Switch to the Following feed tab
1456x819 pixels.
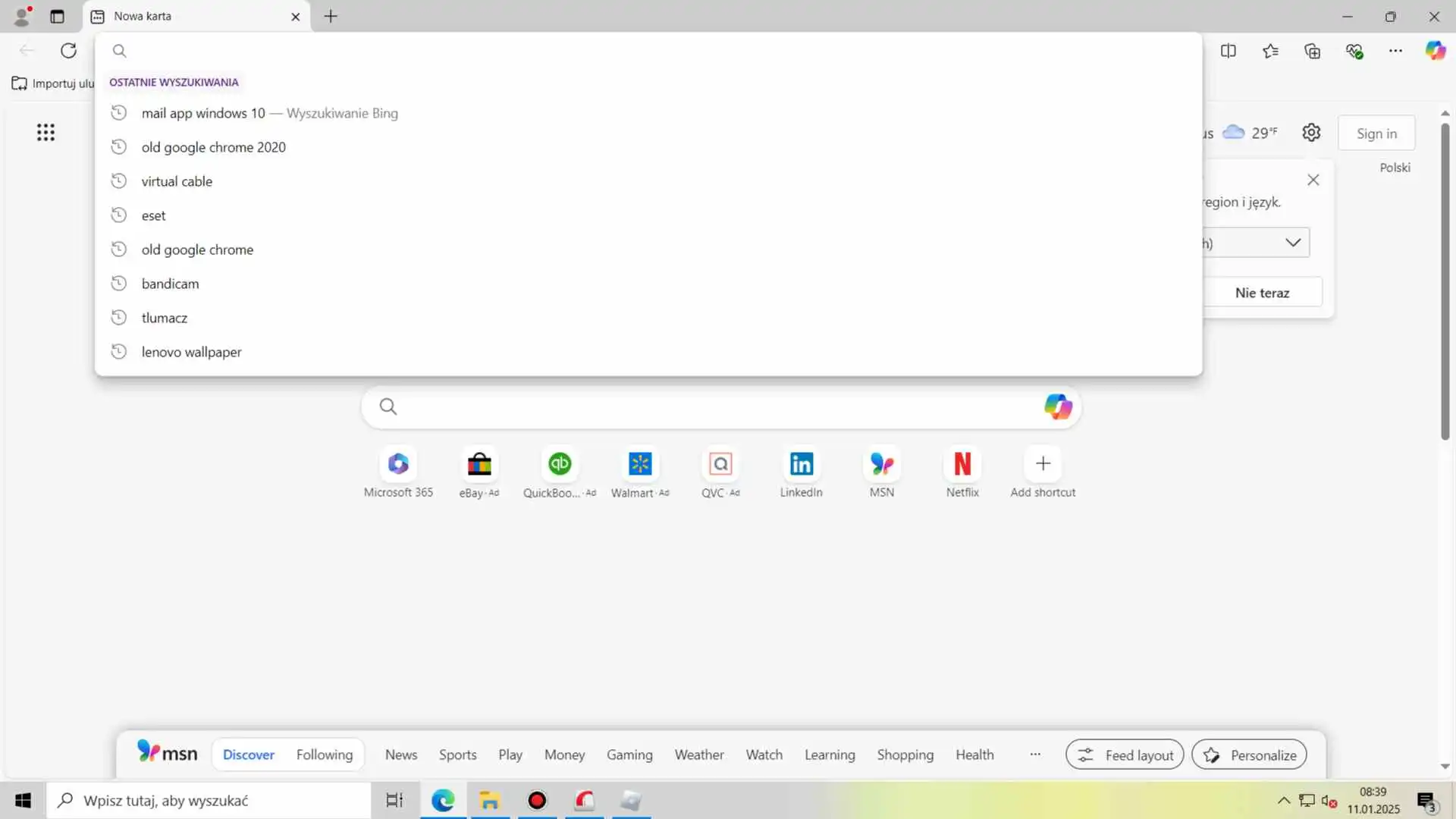point(324,755)
